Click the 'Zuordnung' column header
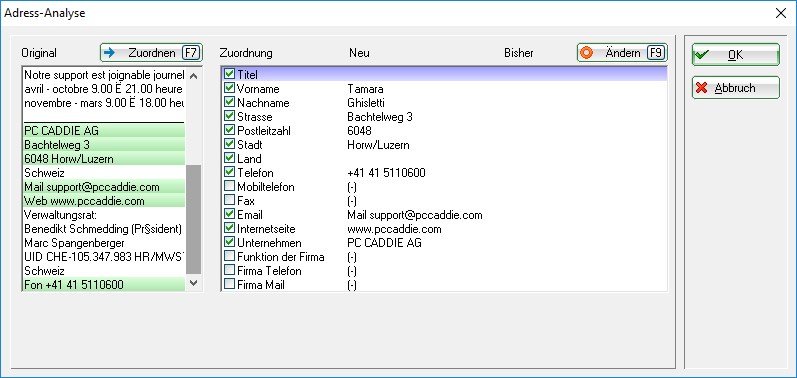The image size is (797, 378). click(246, 53)
